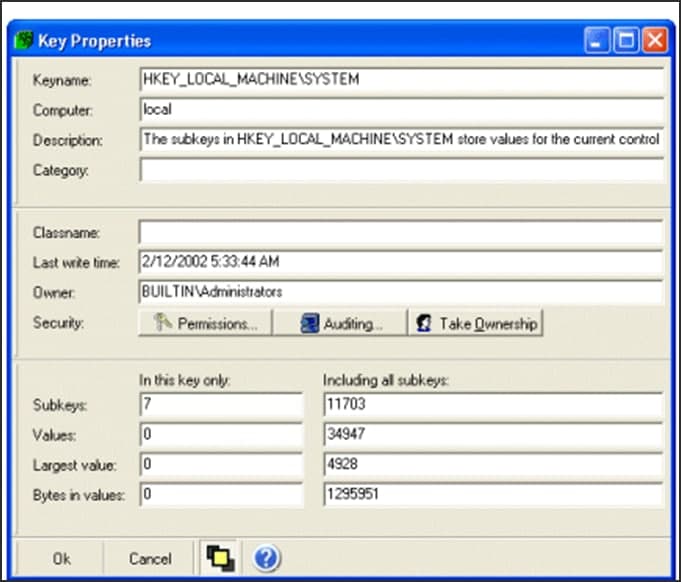Click the Largest value field showing 4928
This screenshot has height=582, width=681.
493,466
